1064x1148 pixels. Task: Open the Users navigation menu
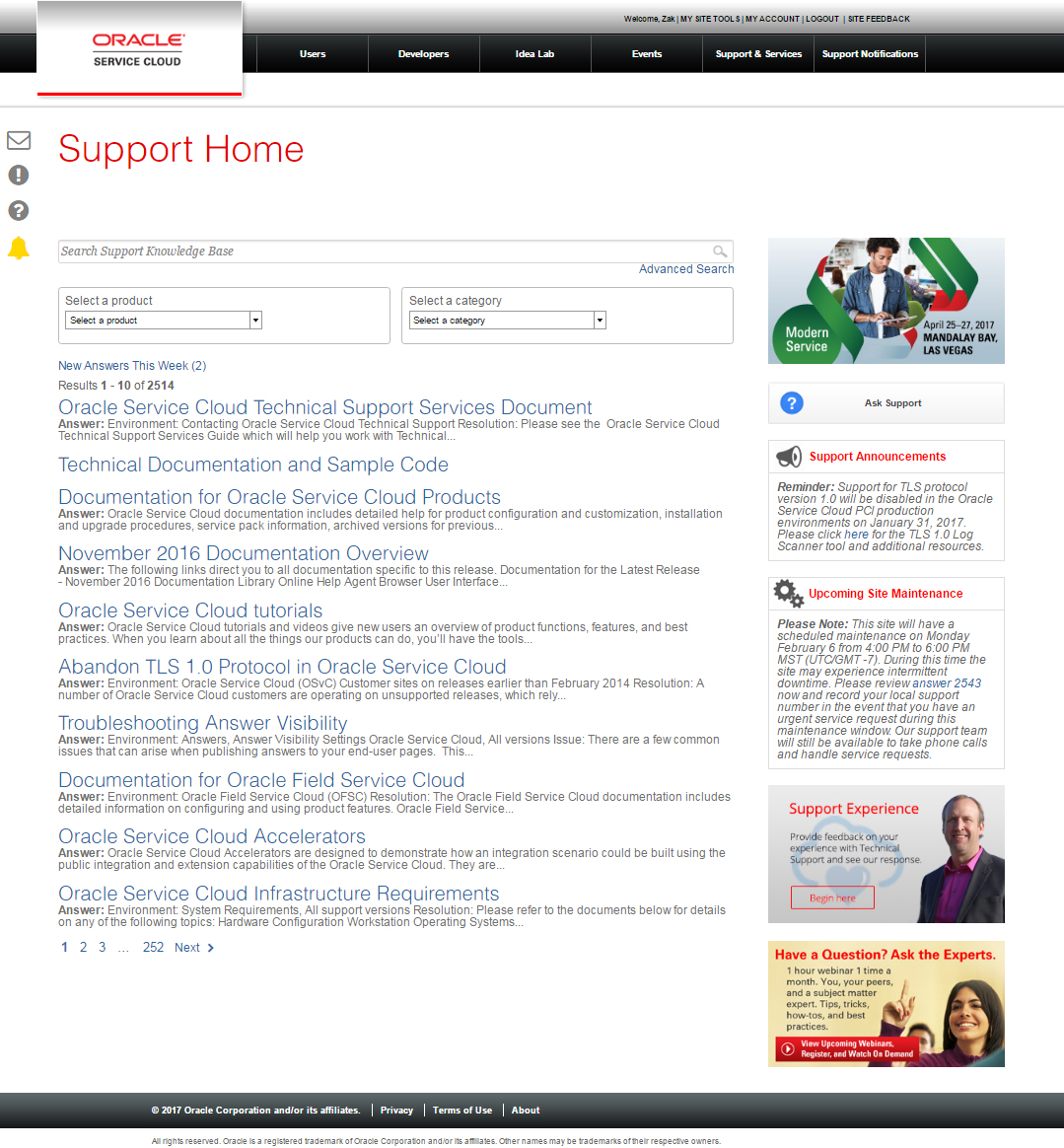point(313,54)
